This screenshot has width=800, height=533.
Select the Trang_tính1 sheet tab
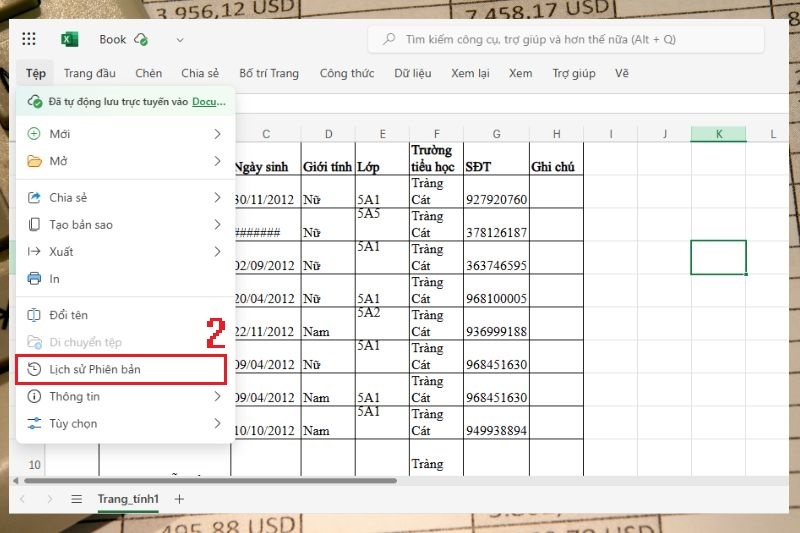pos(128,499)
